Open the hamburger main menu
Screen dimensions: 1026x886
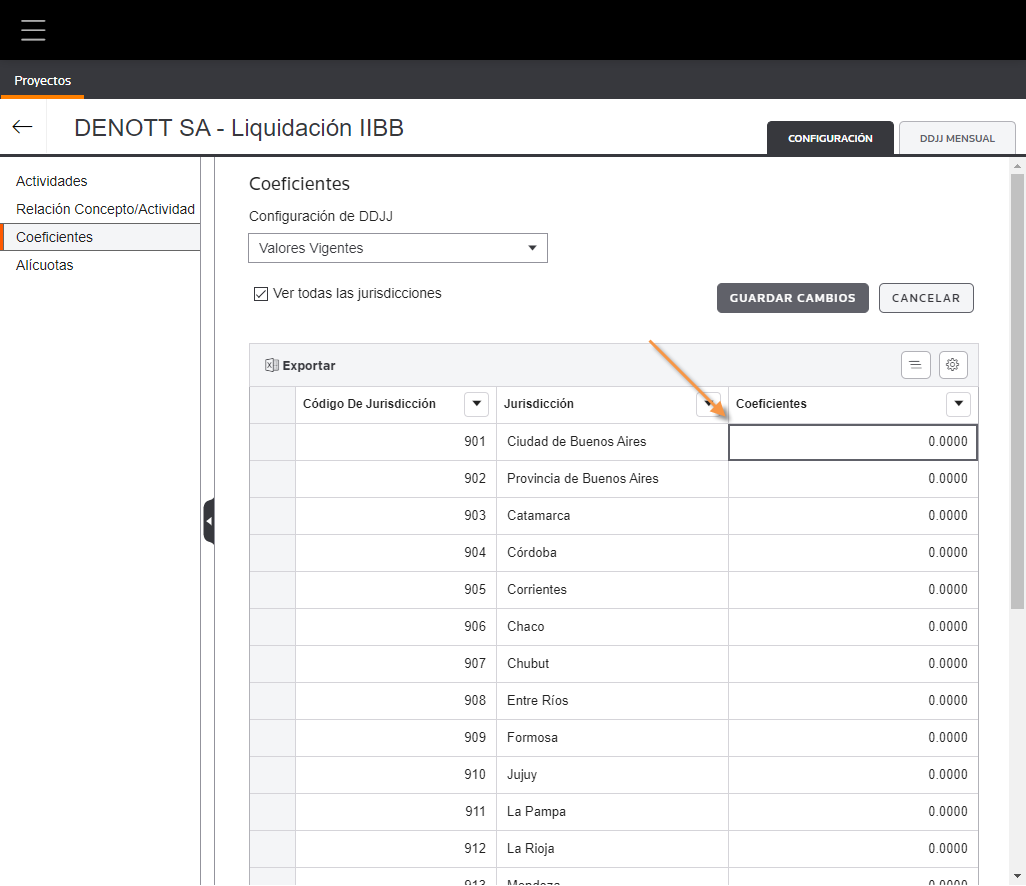click(x=33, y=30)
